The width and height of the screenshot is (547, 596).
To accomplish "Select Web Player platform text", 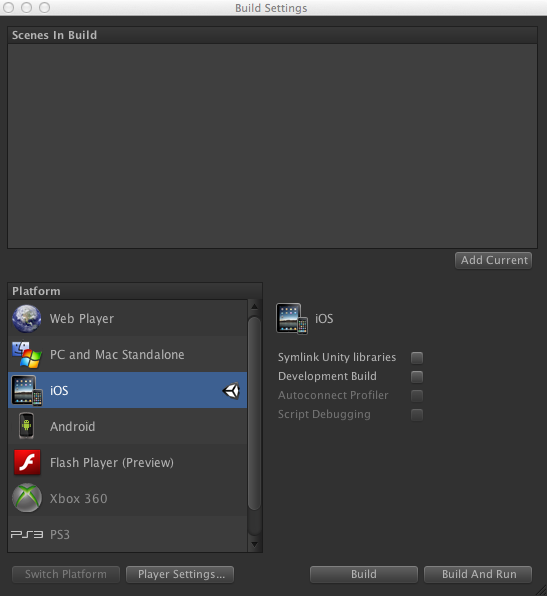I will [82, 319].
